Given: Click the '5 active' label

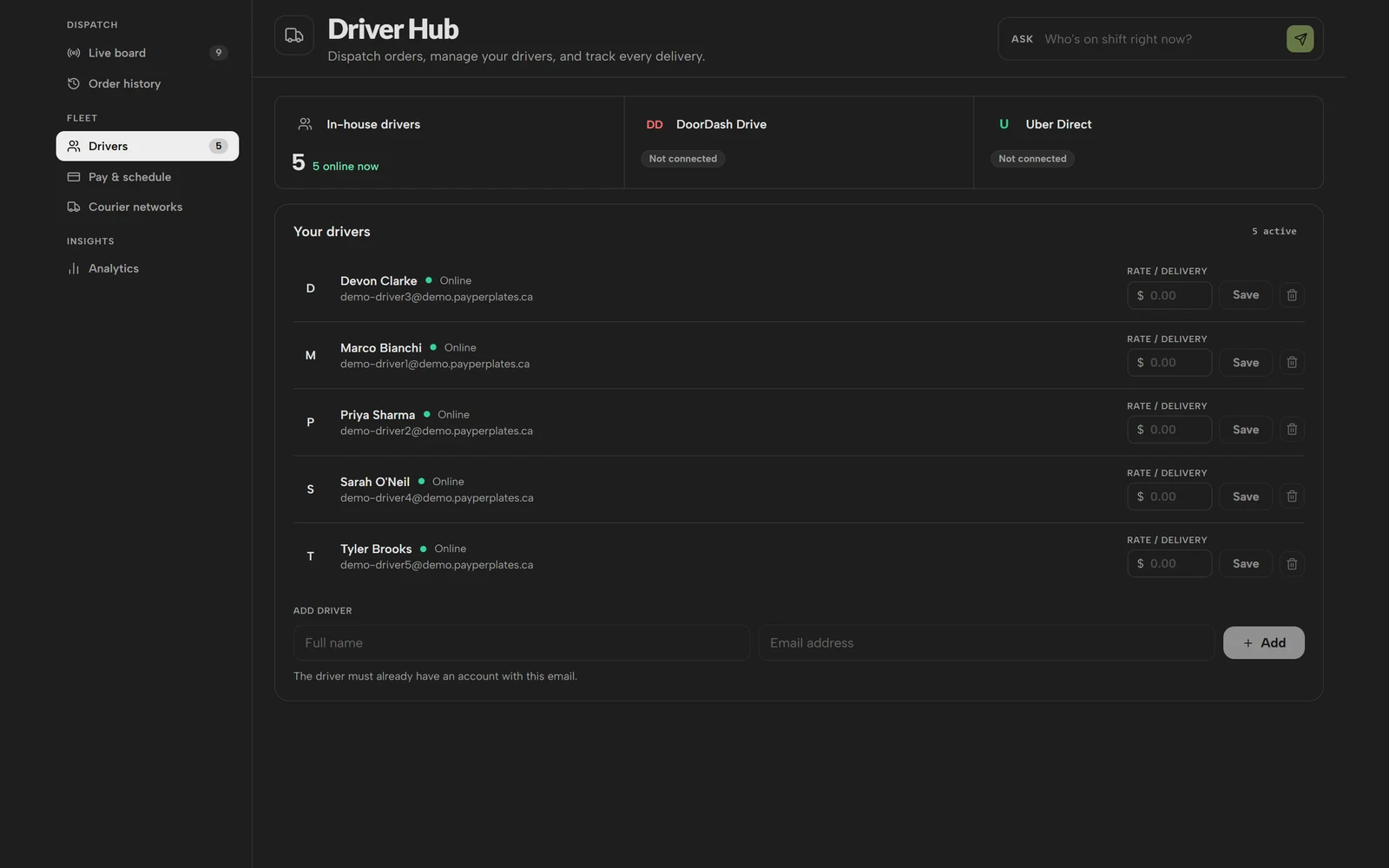Looking at the screenshot, I should point(1274,232).
